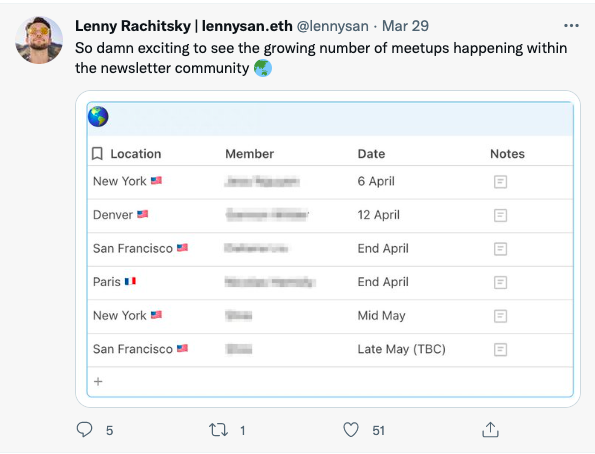Viewport: 595px width, 454px height.
Task: Open the share upload icon
Action: (490, 430)
